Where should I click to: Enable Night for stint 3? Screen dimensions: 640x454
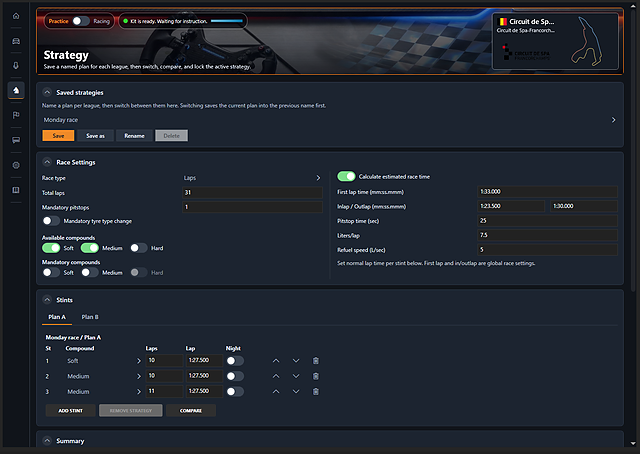tap(235, 392)
